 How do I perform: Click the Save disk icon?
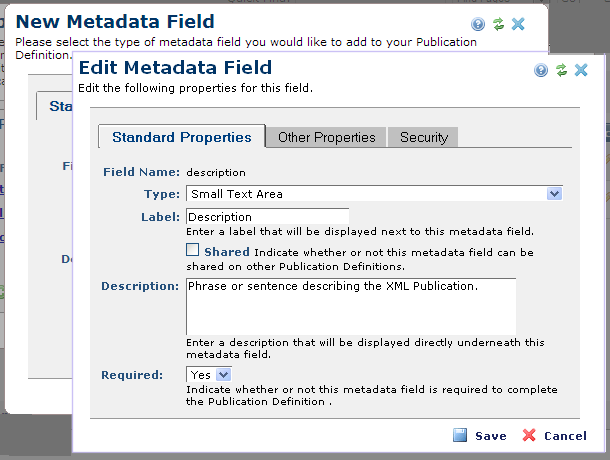click(460, 435)
